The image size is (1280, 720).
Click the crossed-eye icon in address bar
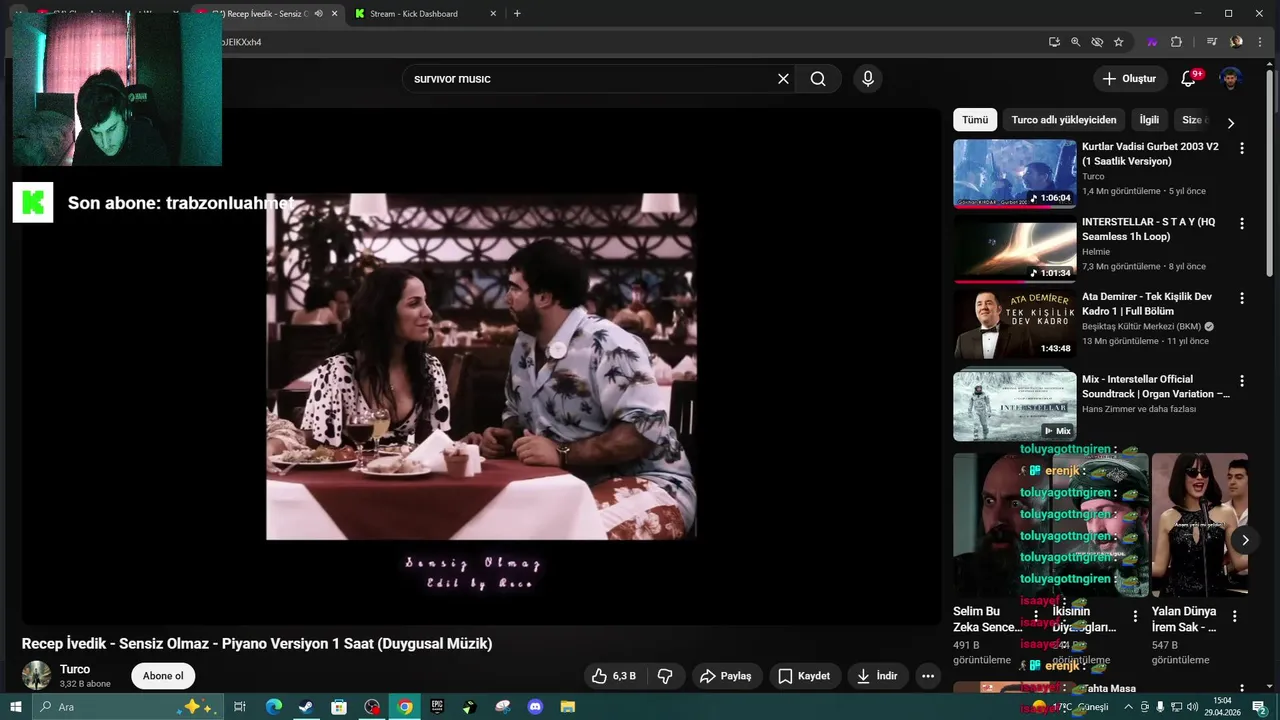pyautogui.click(x=1097, y=42)
